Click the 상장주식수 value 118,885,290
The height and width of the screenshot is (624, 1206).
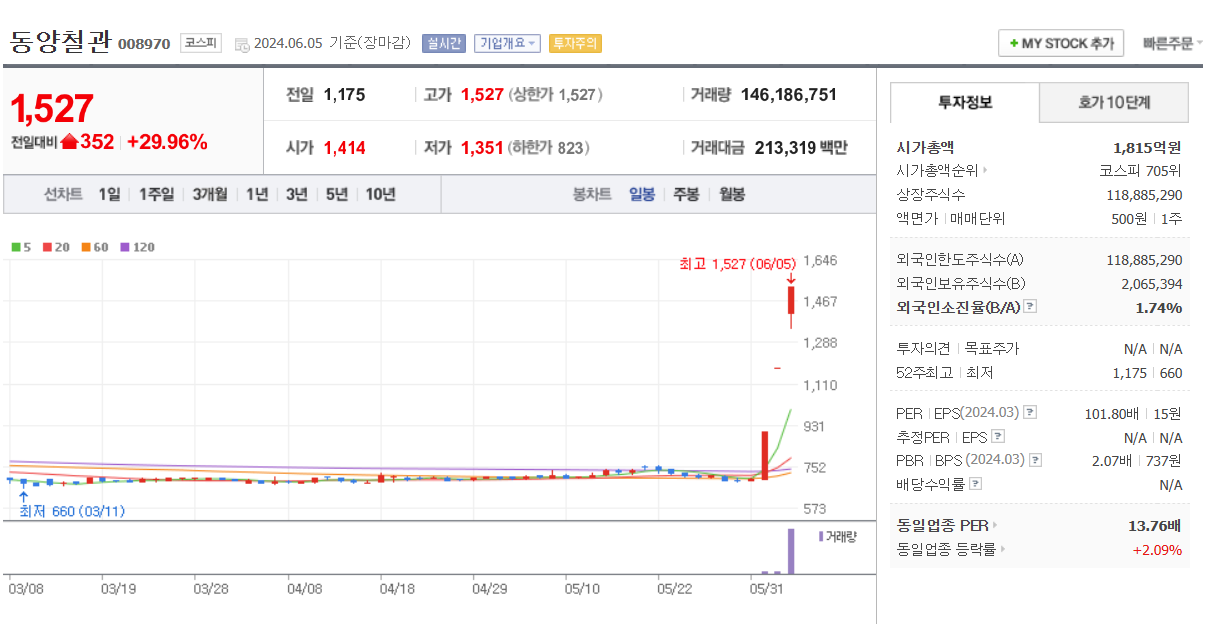1144,194
